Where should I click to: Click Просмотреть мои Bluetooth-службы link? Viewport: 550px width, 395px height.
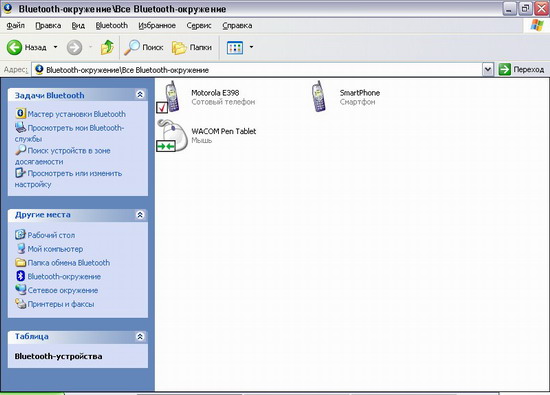pyautogui.click(x=69, y=133)
